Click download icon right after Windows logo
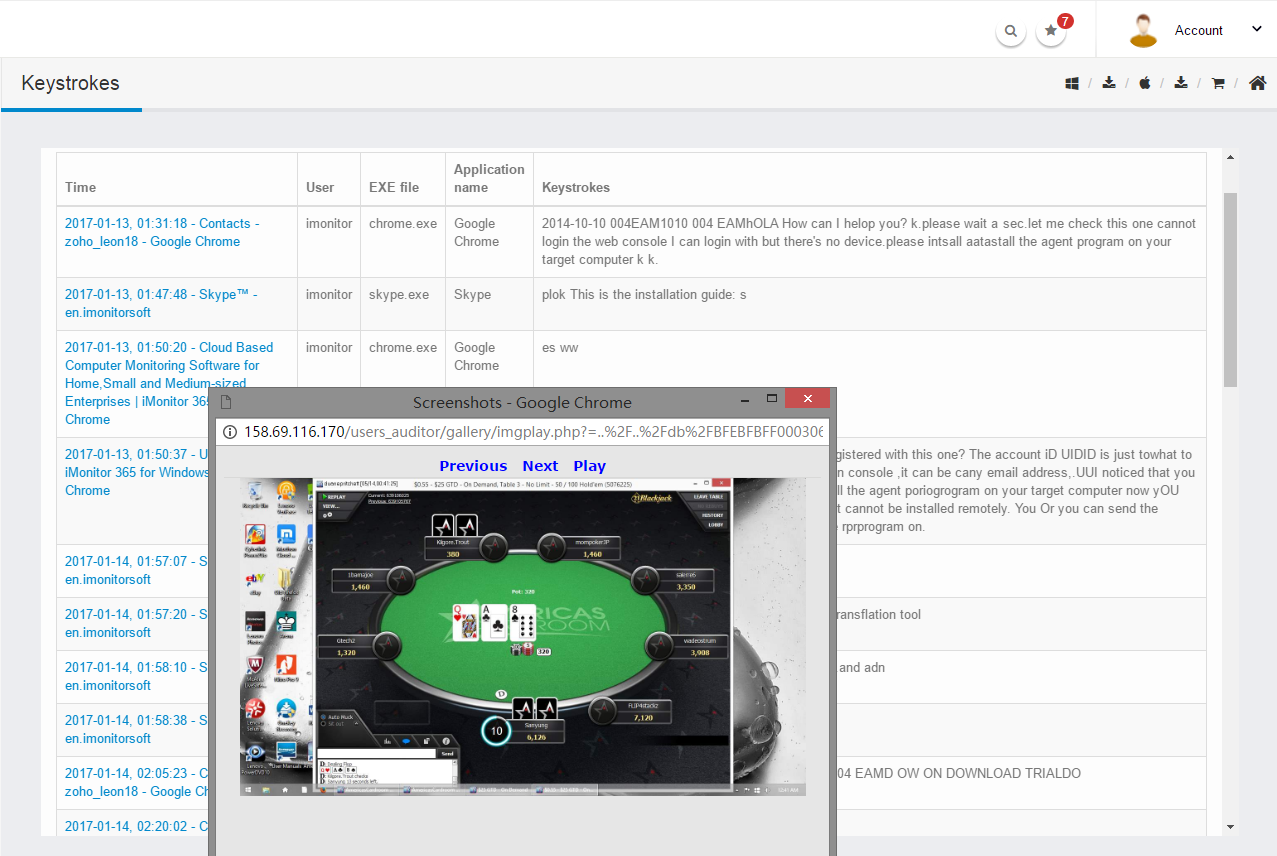Image resolution: width=1277 pixels, height=856 pixels. [1109, 83]
